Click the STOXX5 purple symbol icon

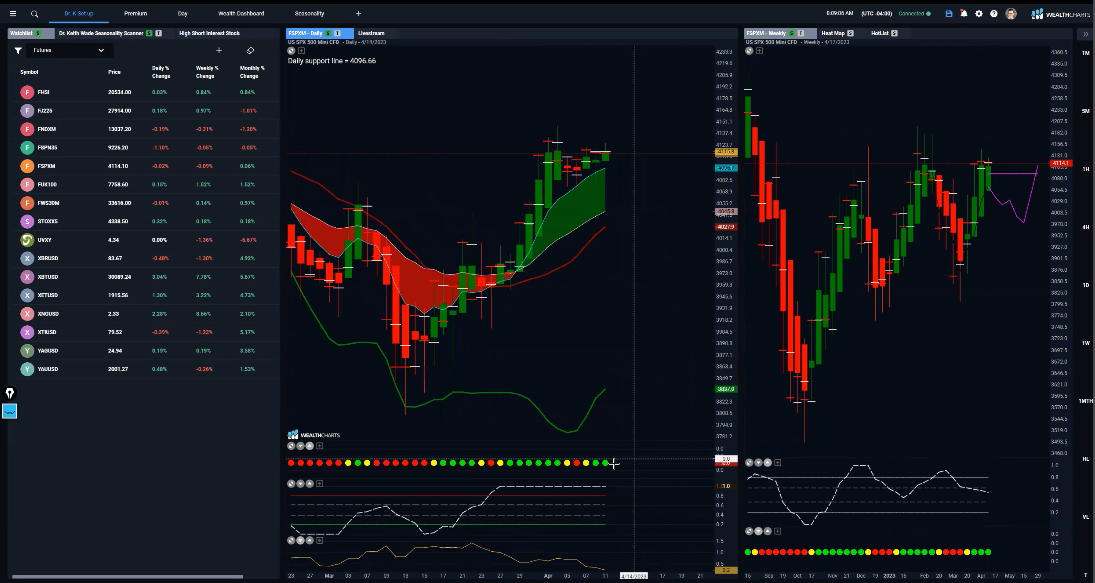click(27, 221)
